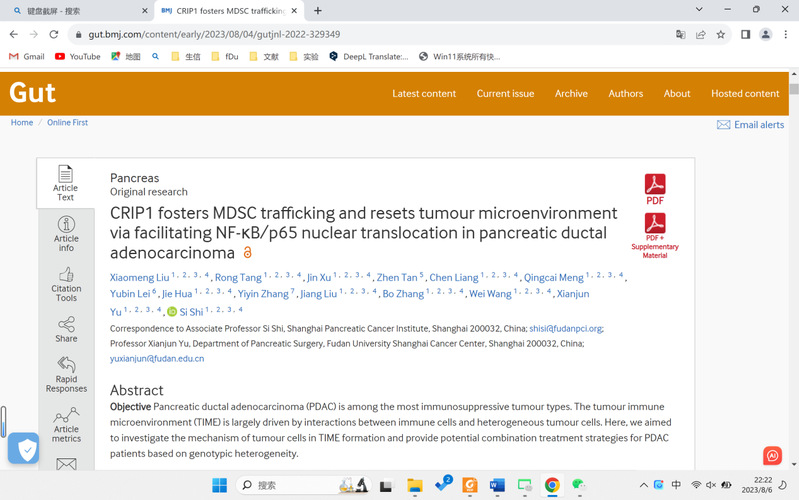
Task: Download the article PDF
Action: (x=654, y=189)
